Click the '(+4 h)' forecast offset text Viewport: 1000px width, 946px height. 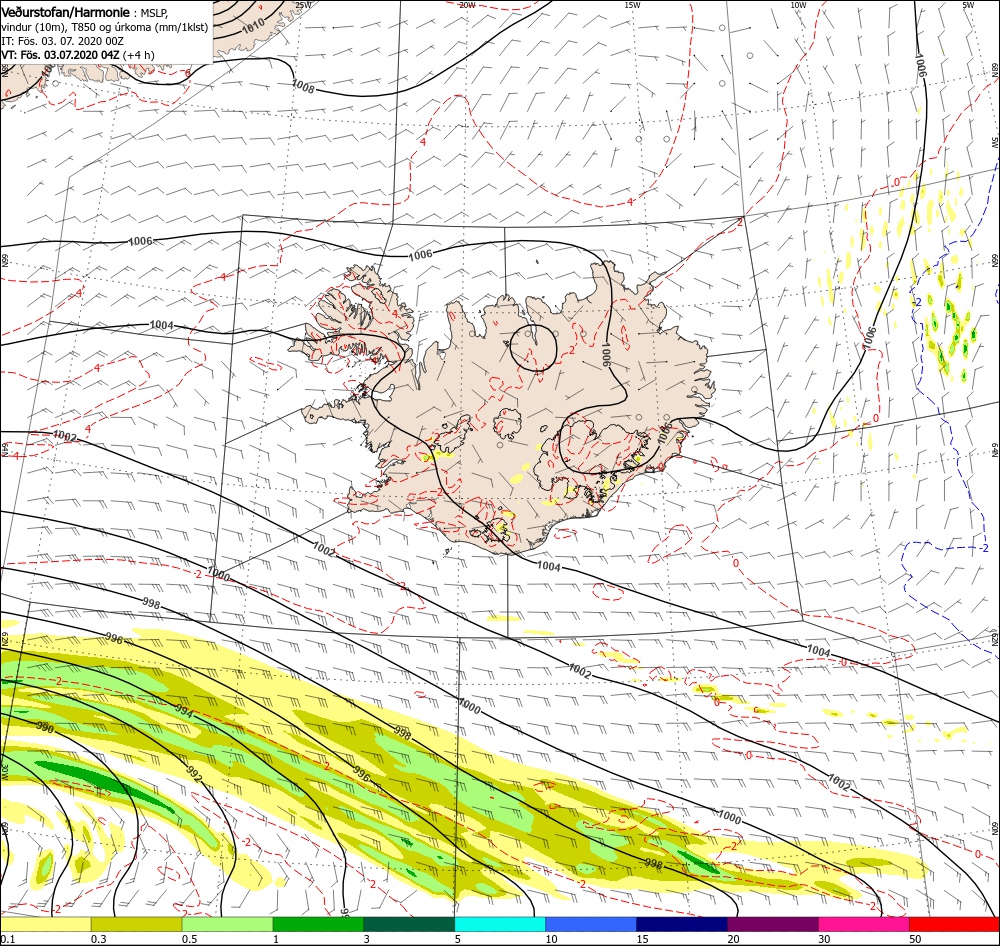tap(138, 55)
